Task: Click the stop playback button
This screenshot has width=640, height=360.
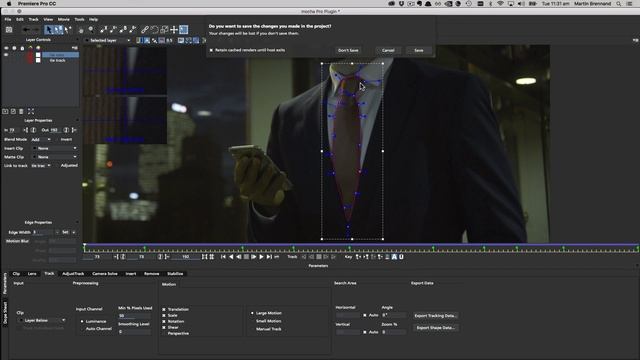Action: coord(246,257)
